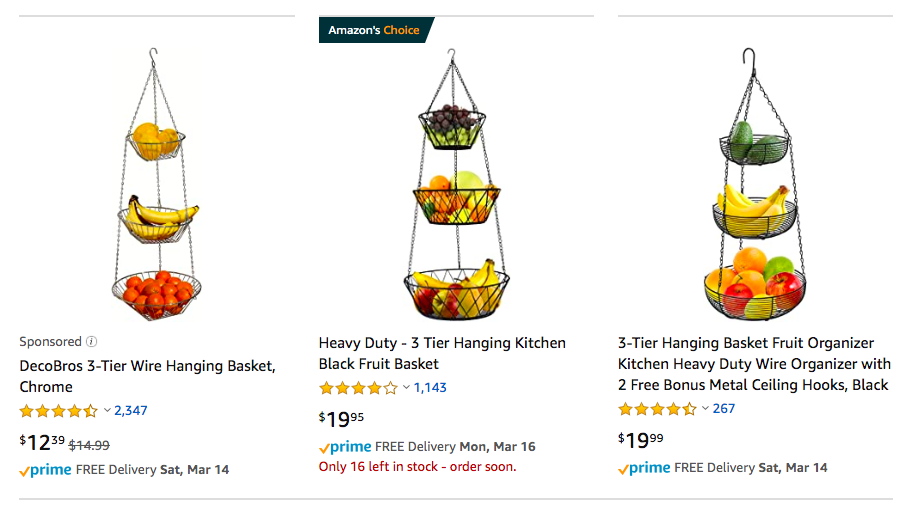Click DecoBros basket star rating
910x514 pixels.
(x=58, y=410)
